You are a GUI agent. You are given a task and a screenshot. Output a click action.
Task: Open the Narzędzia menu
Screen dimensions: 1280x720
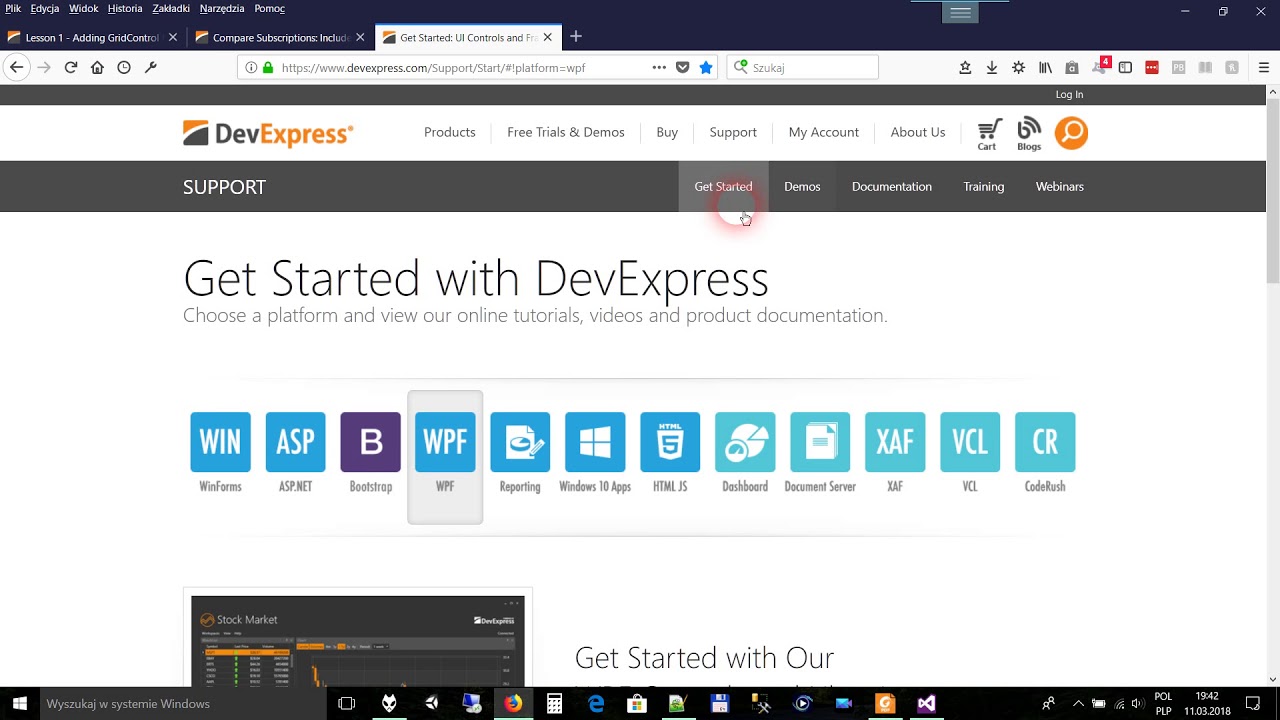pyautogui.click(x=224, y=9)
